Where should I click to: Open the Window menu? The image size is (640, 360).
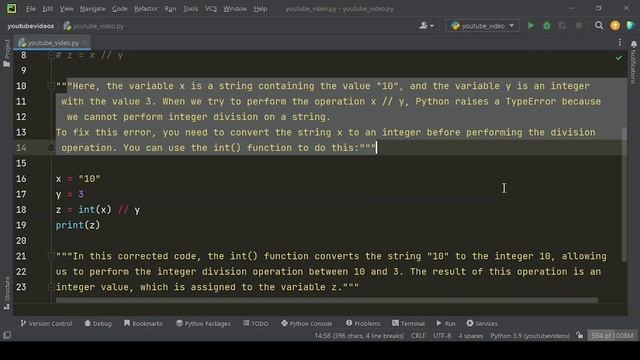[x=235, y=9]
